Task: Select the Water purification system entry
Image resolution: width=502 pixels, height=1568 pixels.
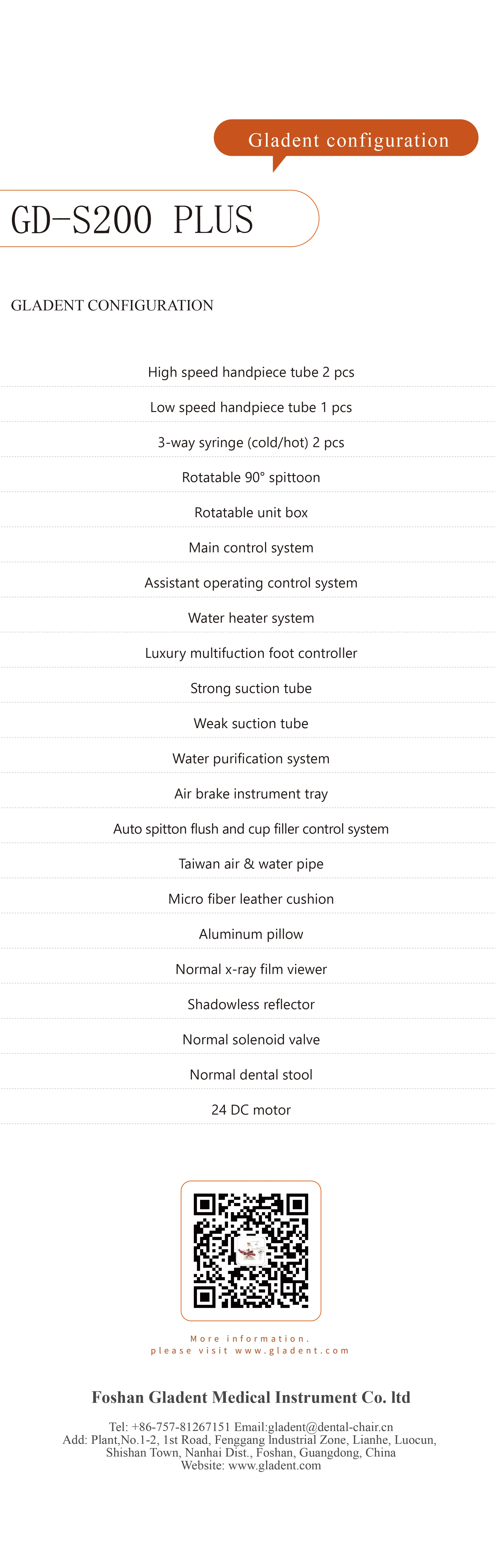Action: coord(251,758)
